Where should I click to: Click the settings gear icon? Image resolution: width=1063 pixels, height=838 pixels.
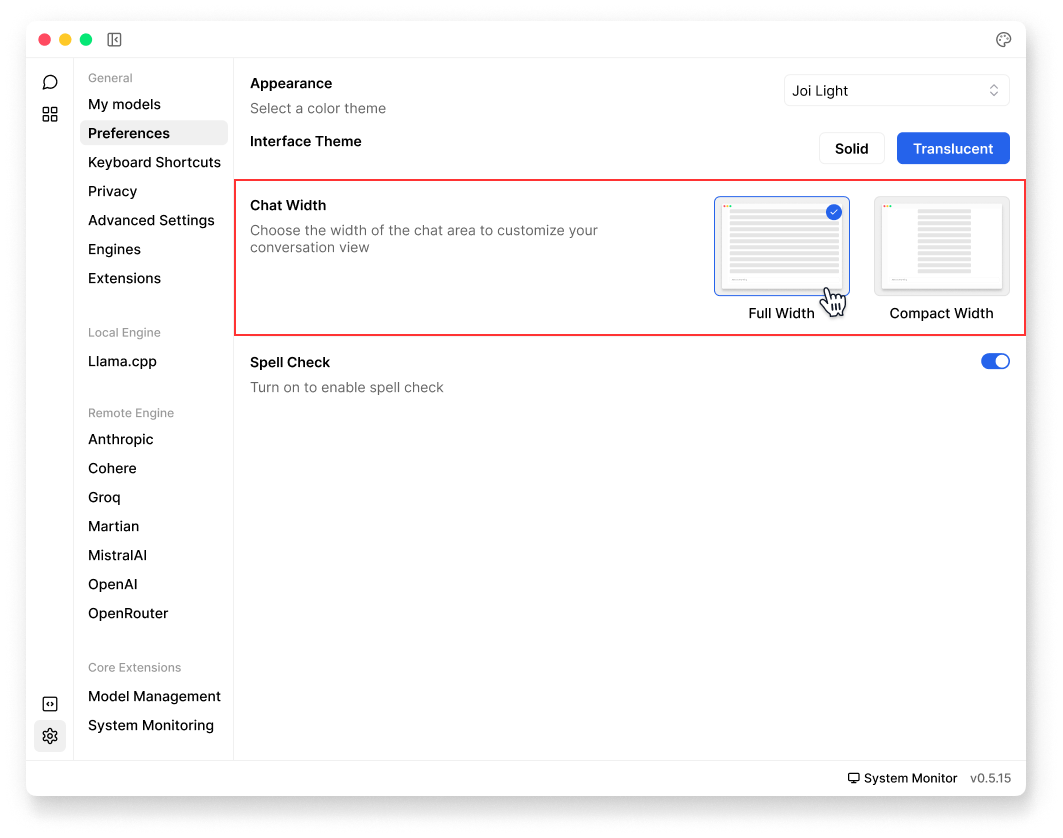tap(50, 736)
